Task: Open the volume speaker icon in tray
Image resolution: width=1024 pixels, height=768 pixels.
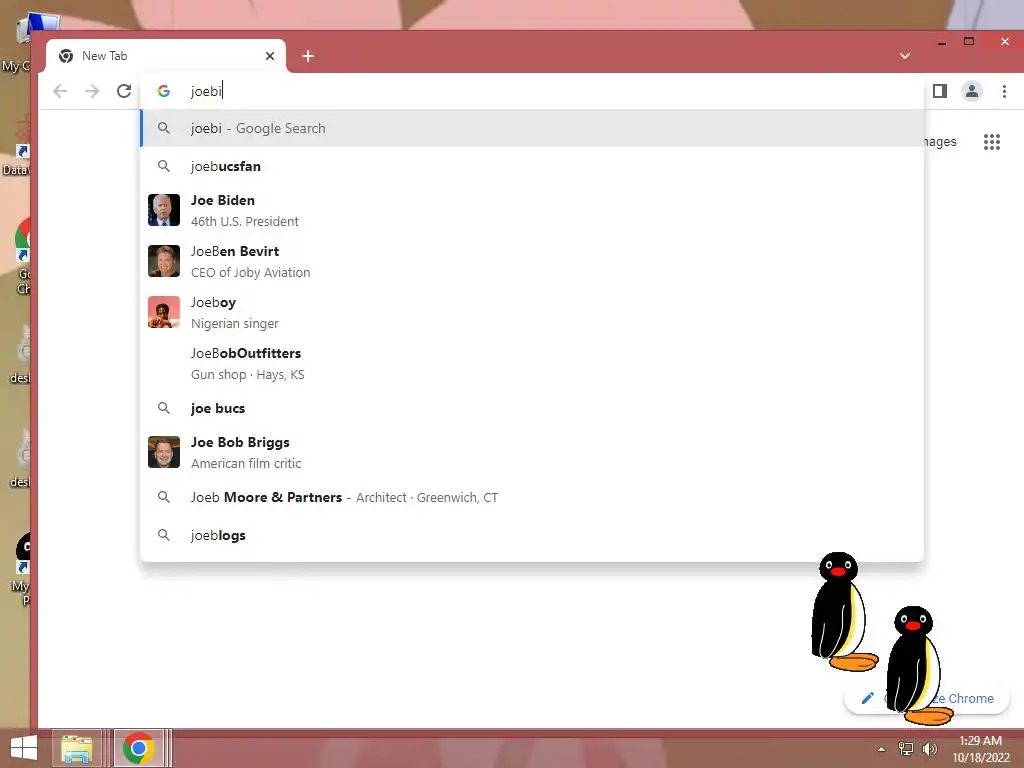Action: pyautogui.click(x=929, y=749)
